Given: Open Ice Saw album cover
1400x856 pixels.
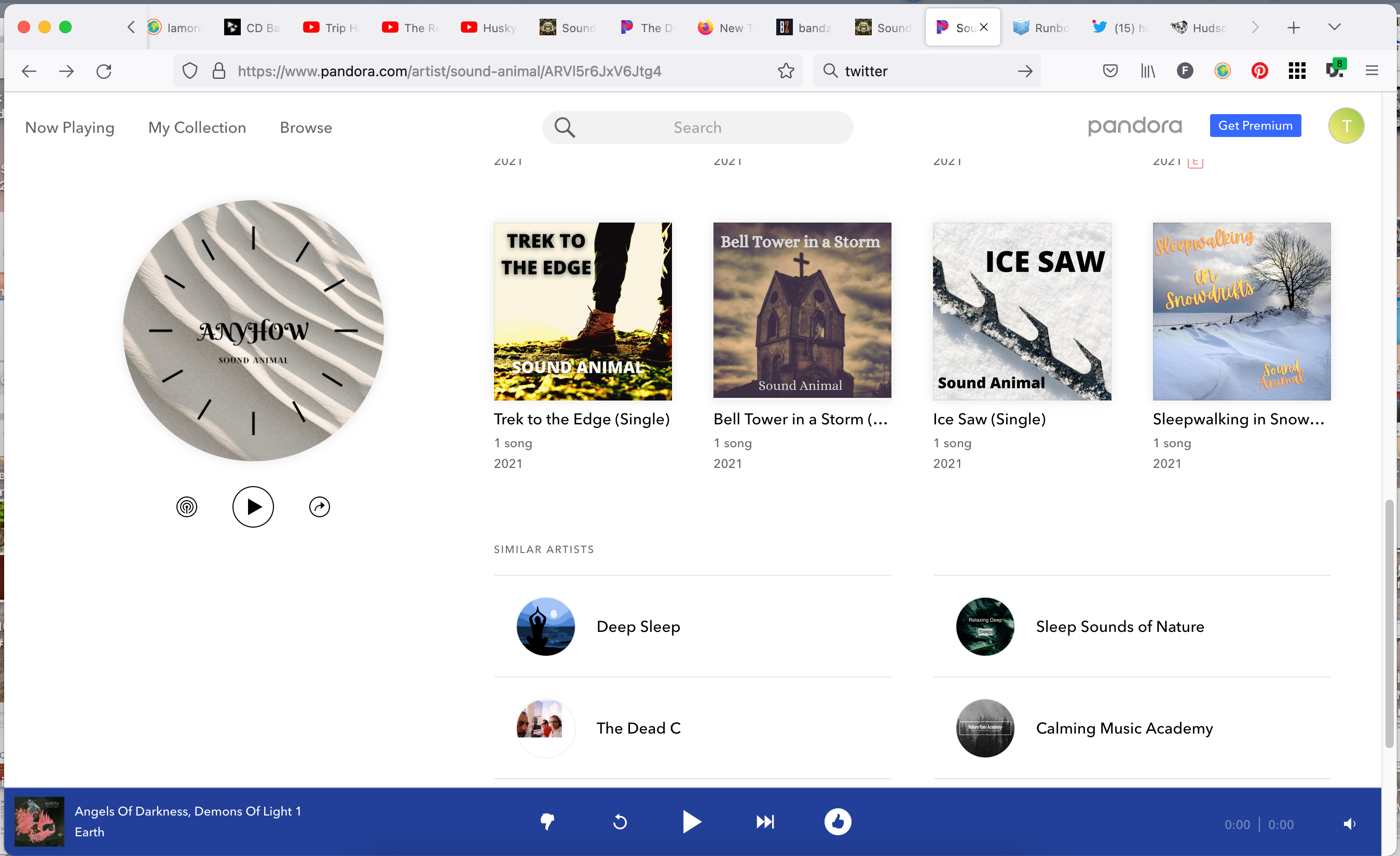Looking at the screenshot, I should pyautogui.click(x=1022, y=311).
